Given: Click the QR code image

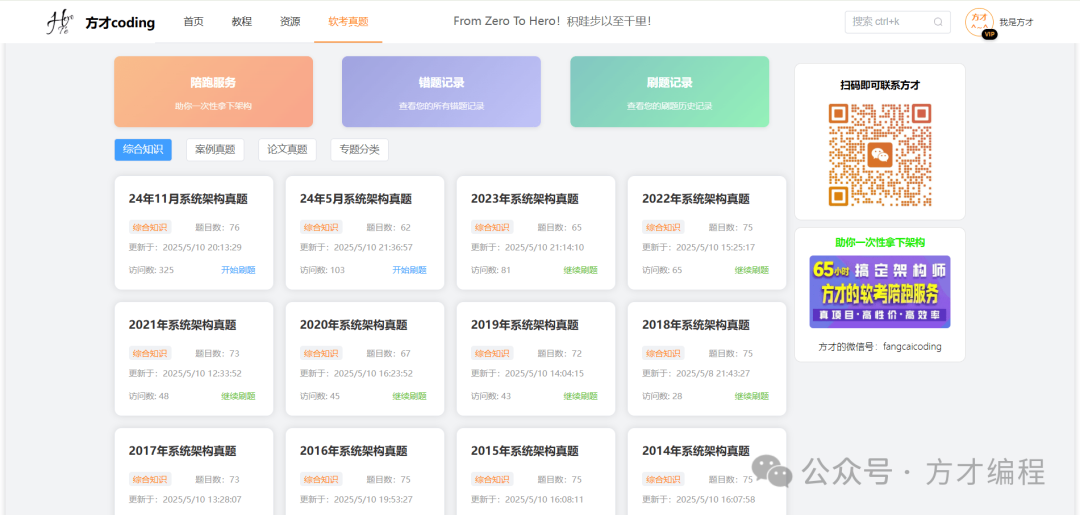Looking at the screenshot, I should click(880, 155).
